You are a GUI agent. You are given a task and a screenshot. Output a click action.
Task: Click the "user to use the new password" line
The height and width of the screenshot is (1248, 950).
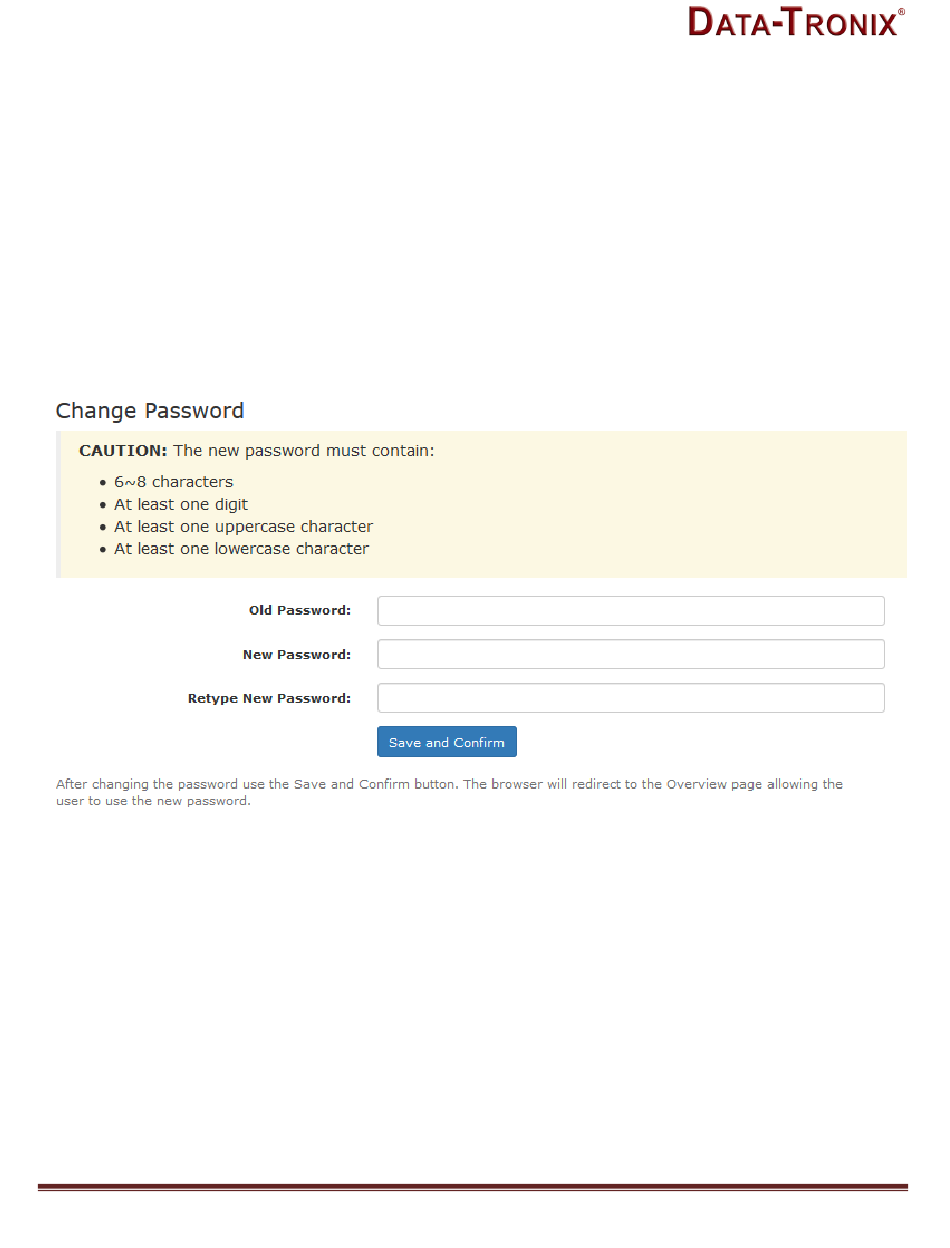(152, 801)
